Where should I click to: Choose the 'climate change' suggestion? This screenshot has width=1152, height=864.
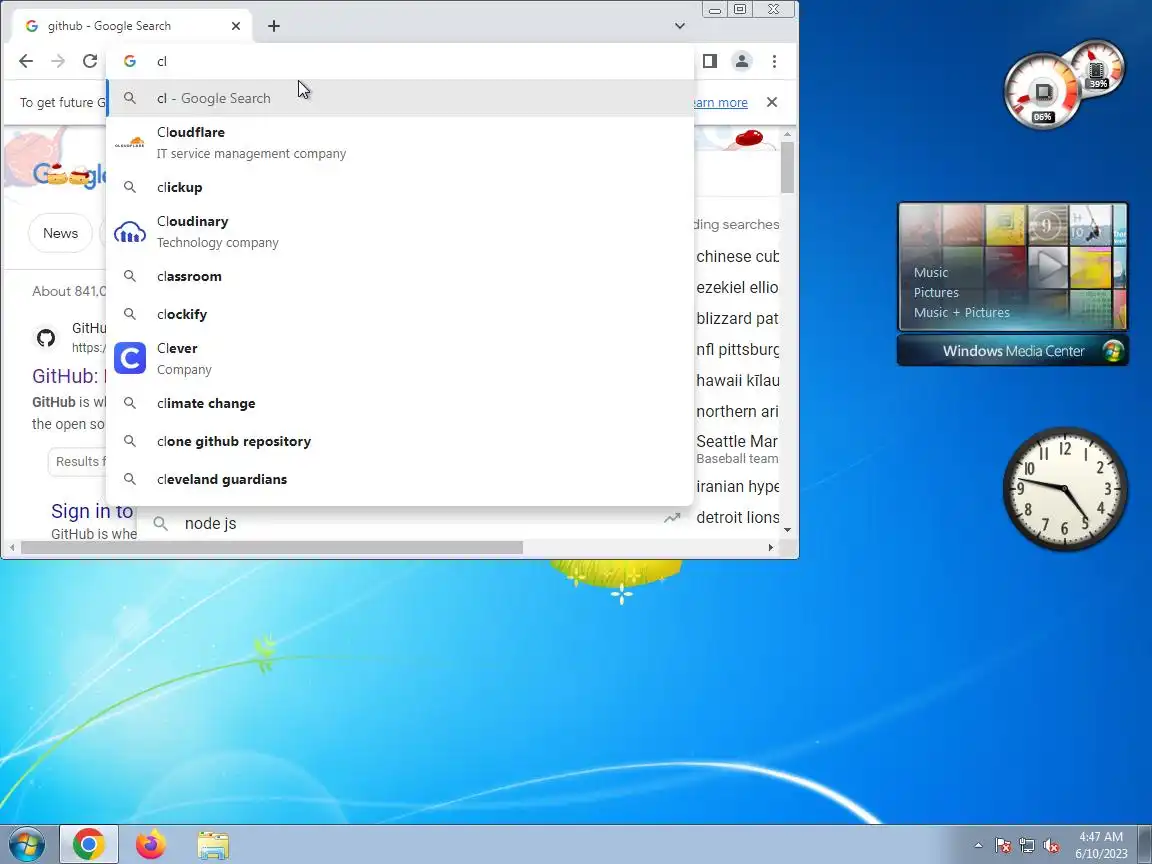point(400,403)
